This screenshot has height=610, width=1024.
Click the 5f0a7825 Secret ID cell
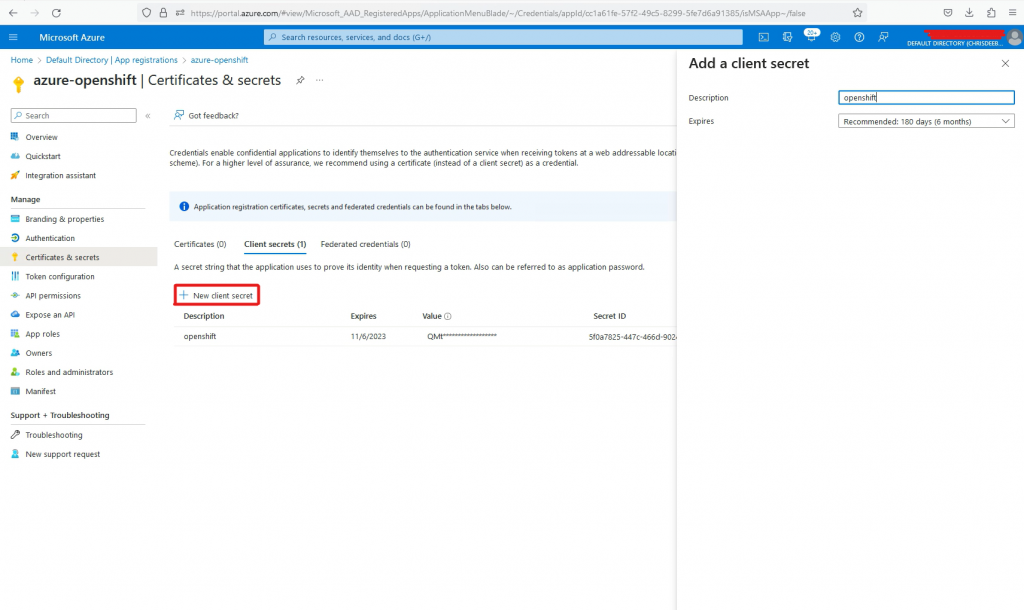(x=632, y=337)
